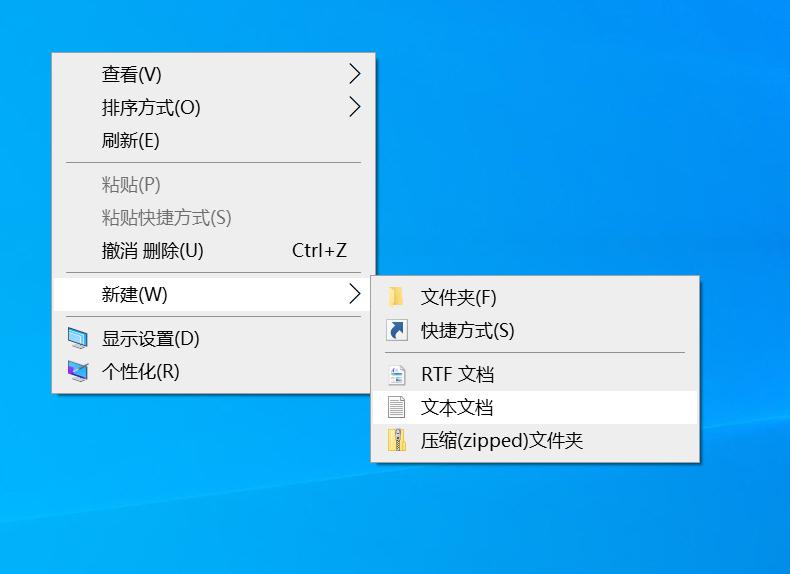790x574 pixels.
Task: Open the 新建(W) menu item
Action: tap(214, 294)
